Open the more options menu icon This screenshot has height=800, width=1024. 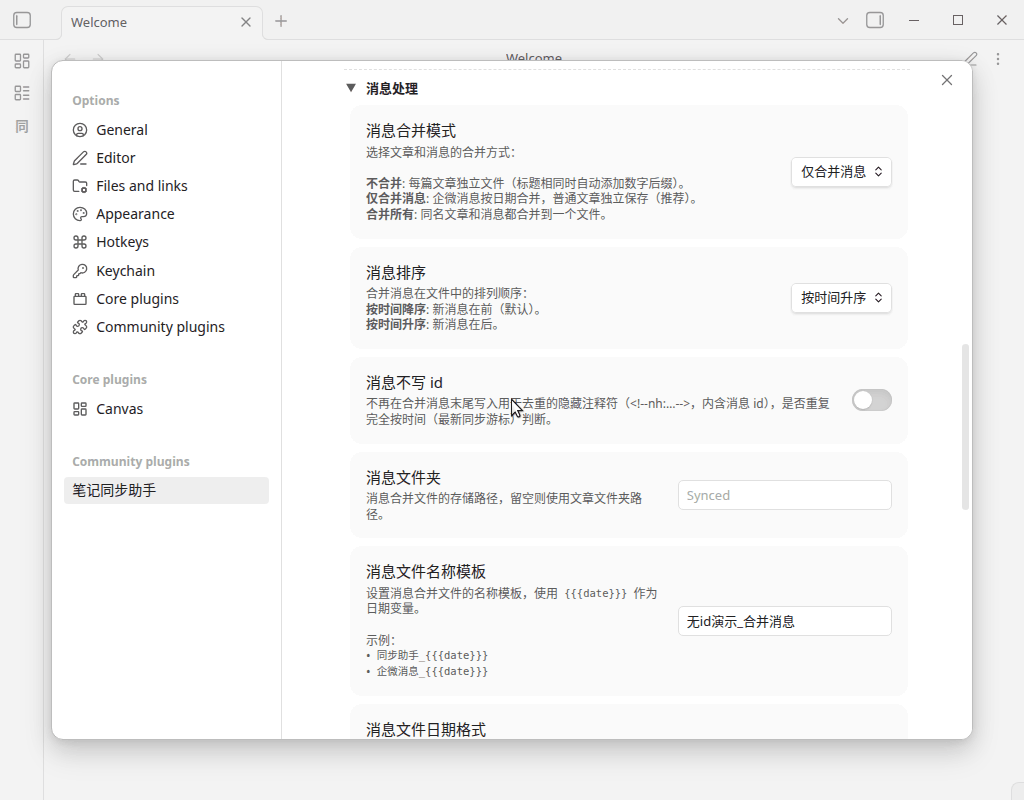point(998,59)
